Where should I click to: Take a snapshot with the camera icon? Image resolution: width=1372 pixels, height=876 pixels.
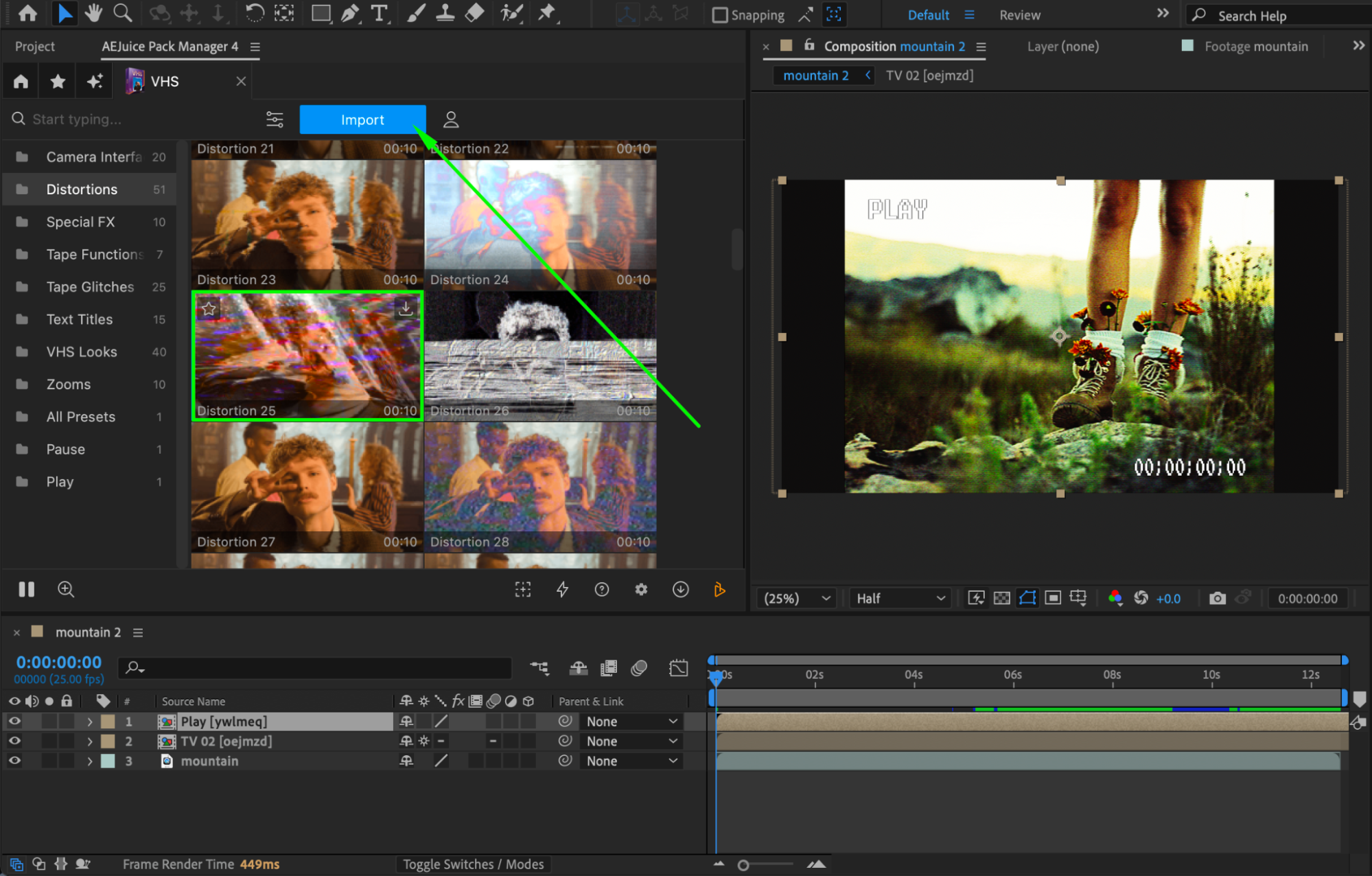coord(1217,598)
